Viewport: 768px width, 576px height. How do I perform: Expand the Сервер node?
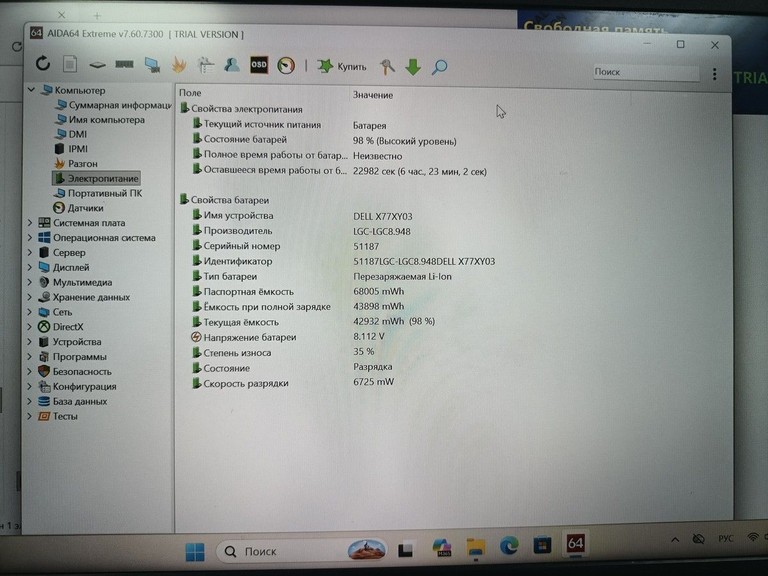pos(30,252)
